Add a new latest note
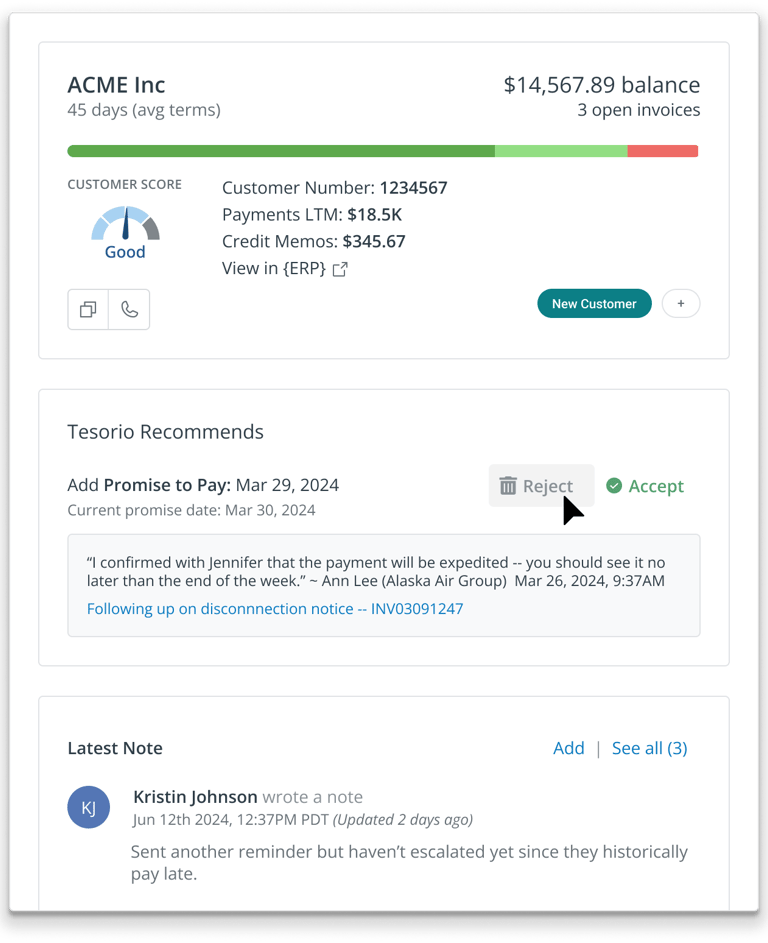The image size is (768, 943). [568, 748]
